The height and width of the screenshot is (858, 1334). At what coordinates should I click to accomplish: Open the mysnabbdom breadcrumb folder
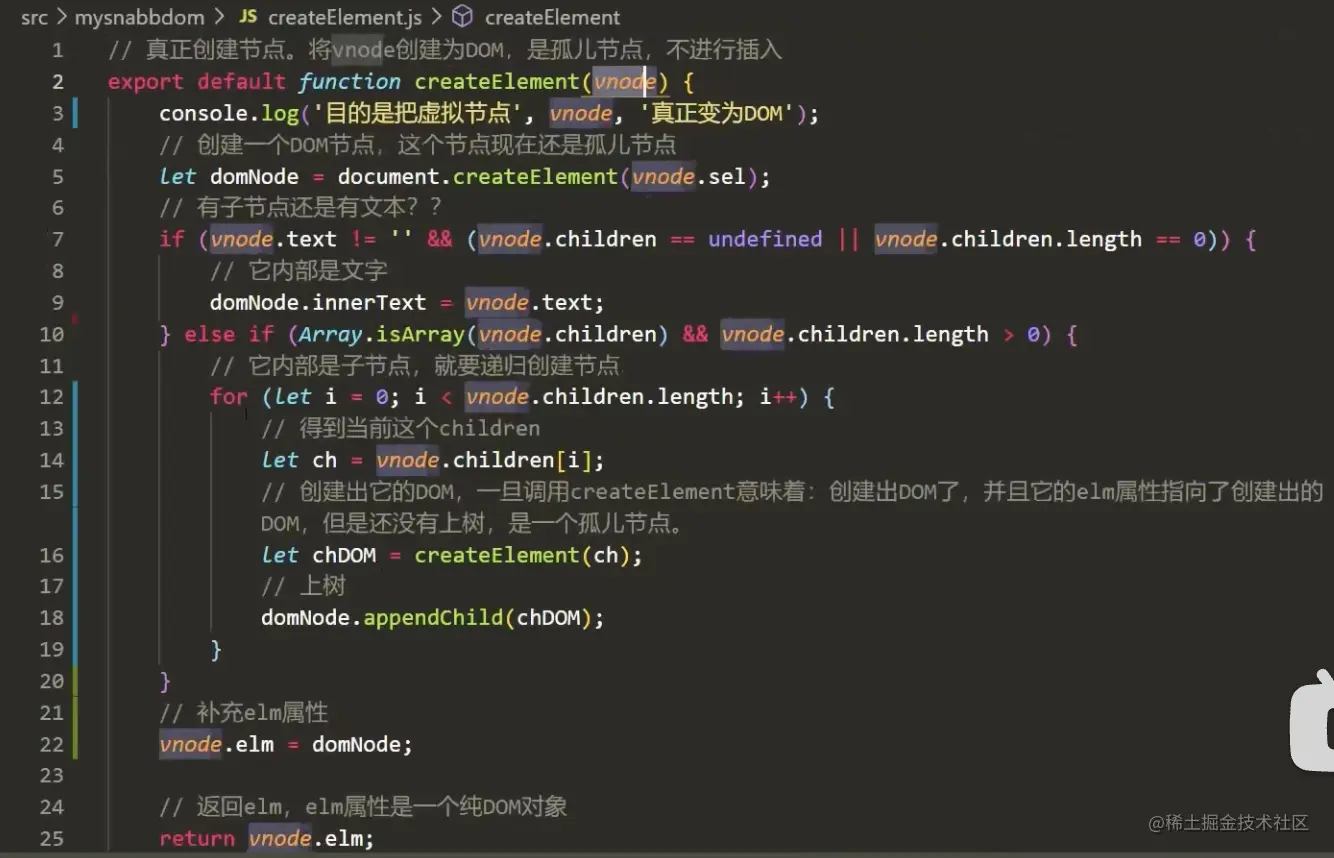pyautogui.click(x=139, y=17)
